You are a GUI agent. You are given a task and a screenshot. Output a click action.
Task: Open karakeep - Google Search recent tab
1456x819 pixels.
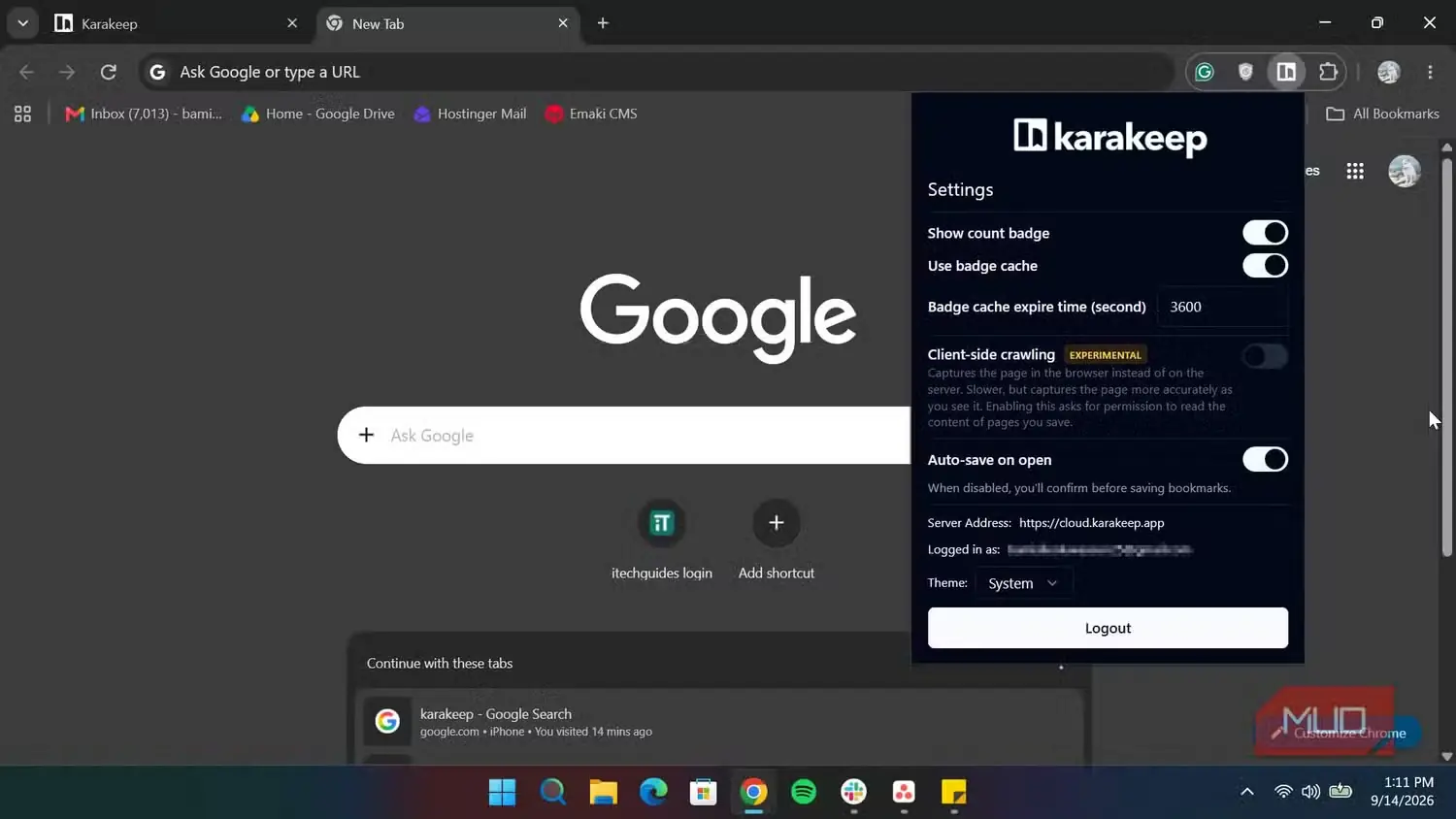pyautogui.click(x=720, y=722)
